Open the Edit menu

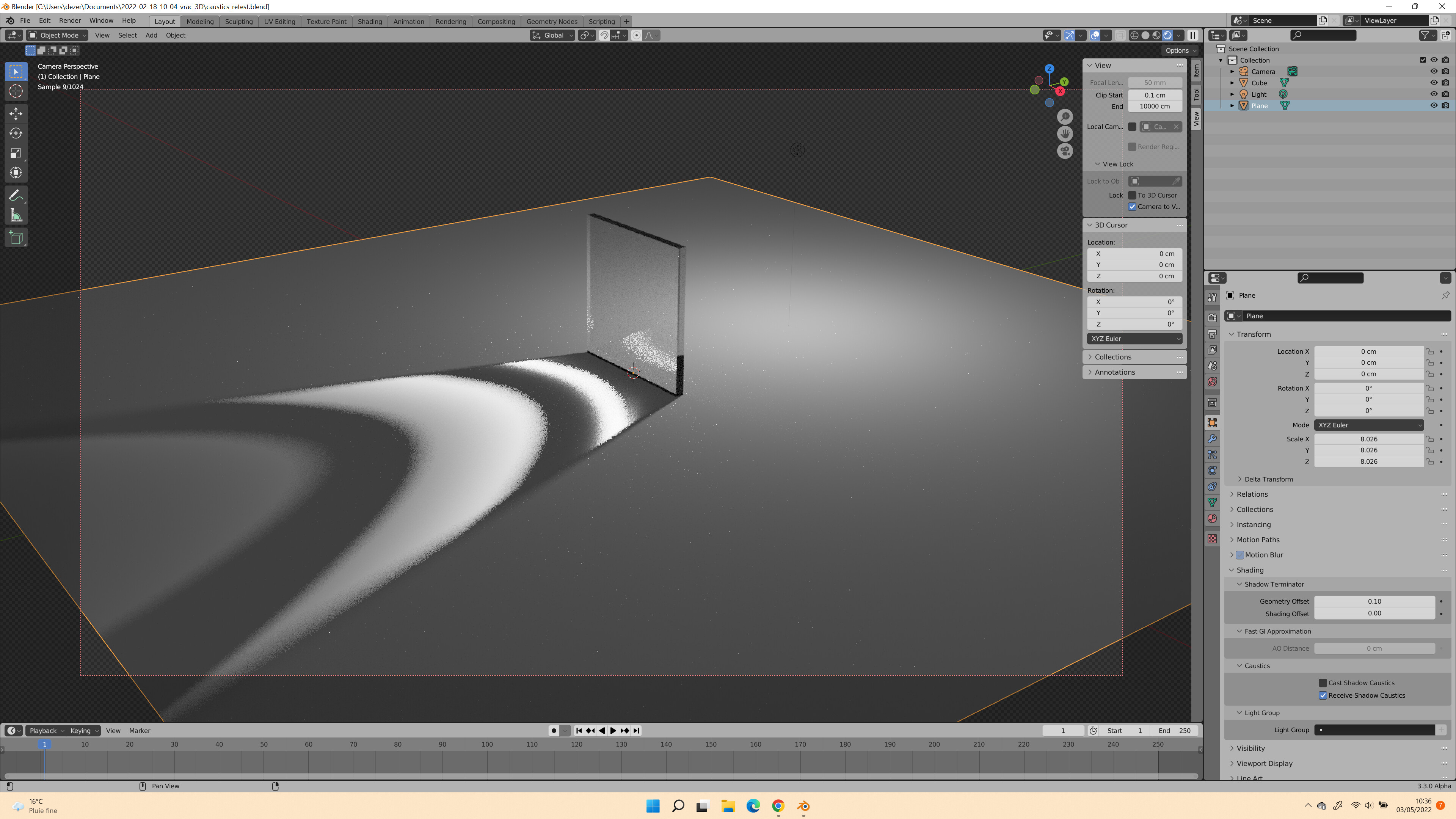tap(45, 20)
